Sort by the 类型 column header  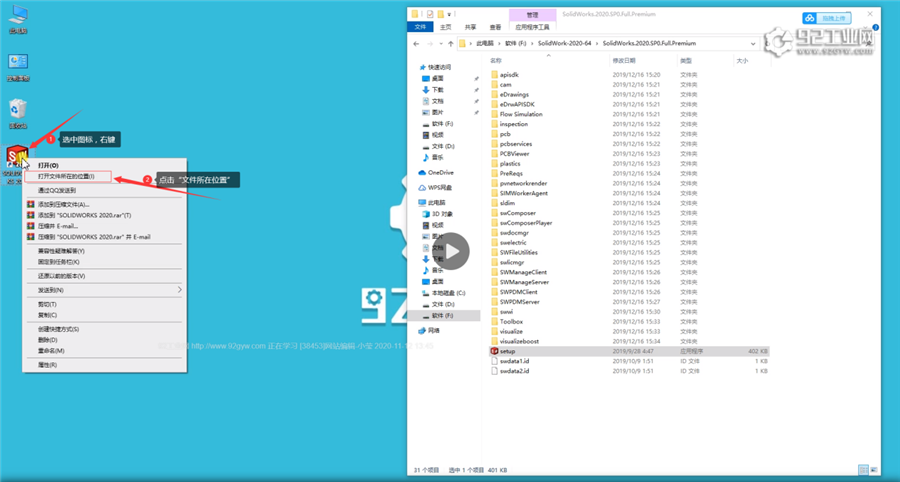pyautogui.click(x=686, y=60)
